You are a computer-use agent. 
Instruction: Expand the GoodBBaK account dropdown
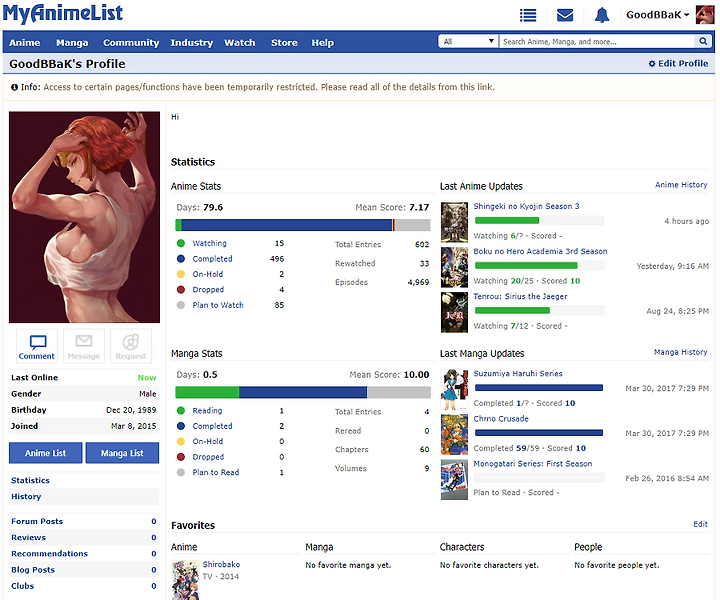tap(658, 15)
